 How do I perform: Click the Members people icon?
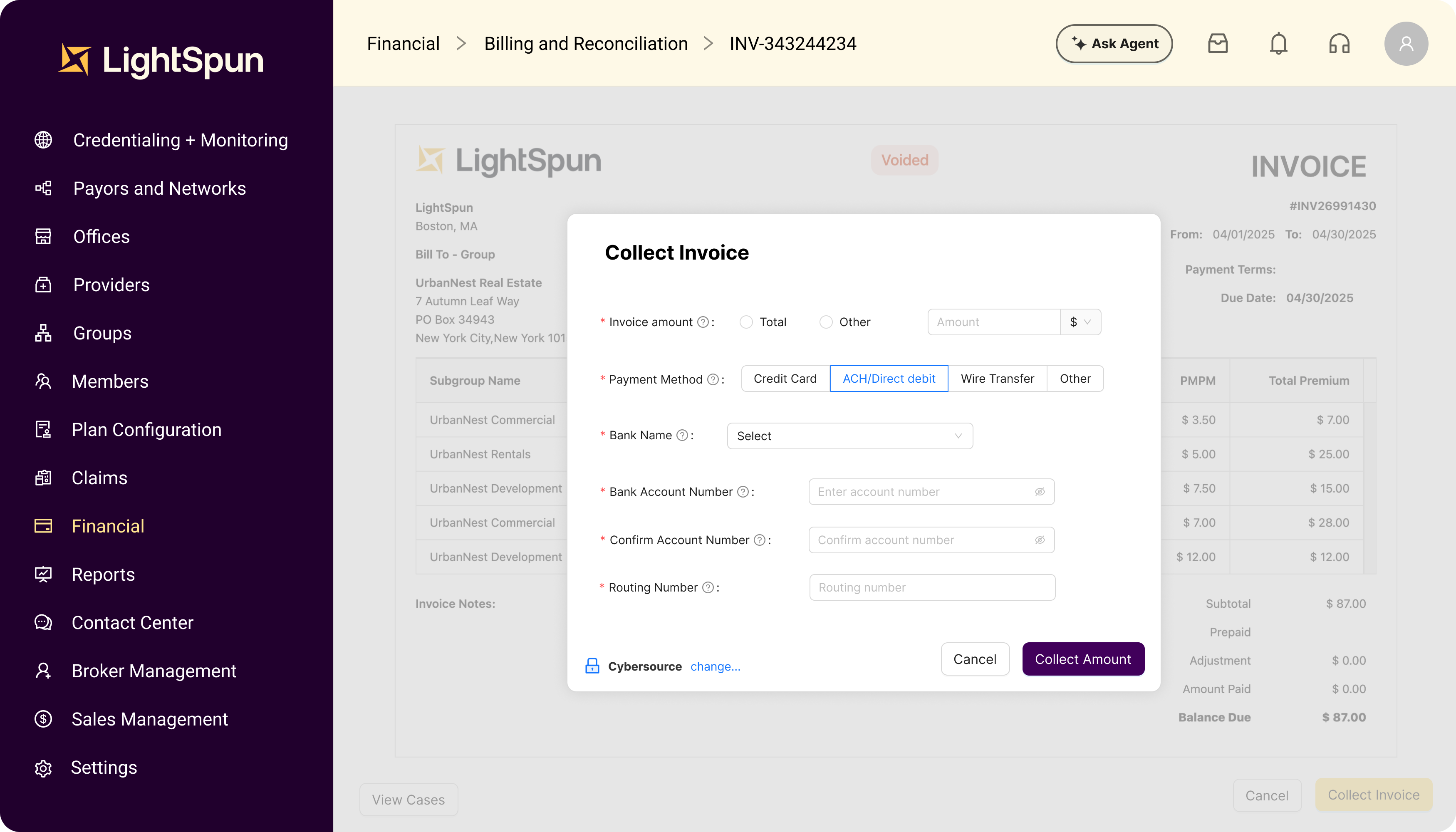click(43, 381)
